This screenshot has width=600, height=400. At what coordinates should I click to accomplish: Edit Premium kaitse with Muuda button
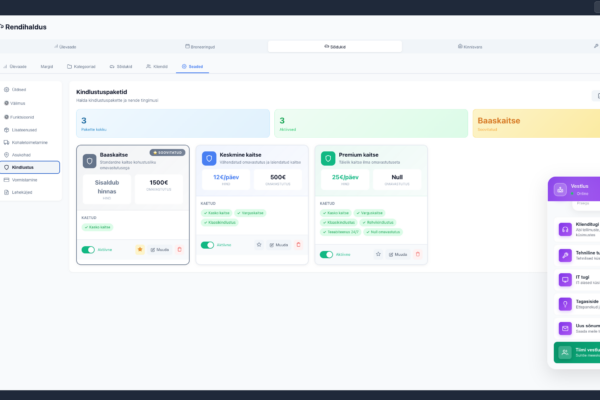click(x=398, y=254)
